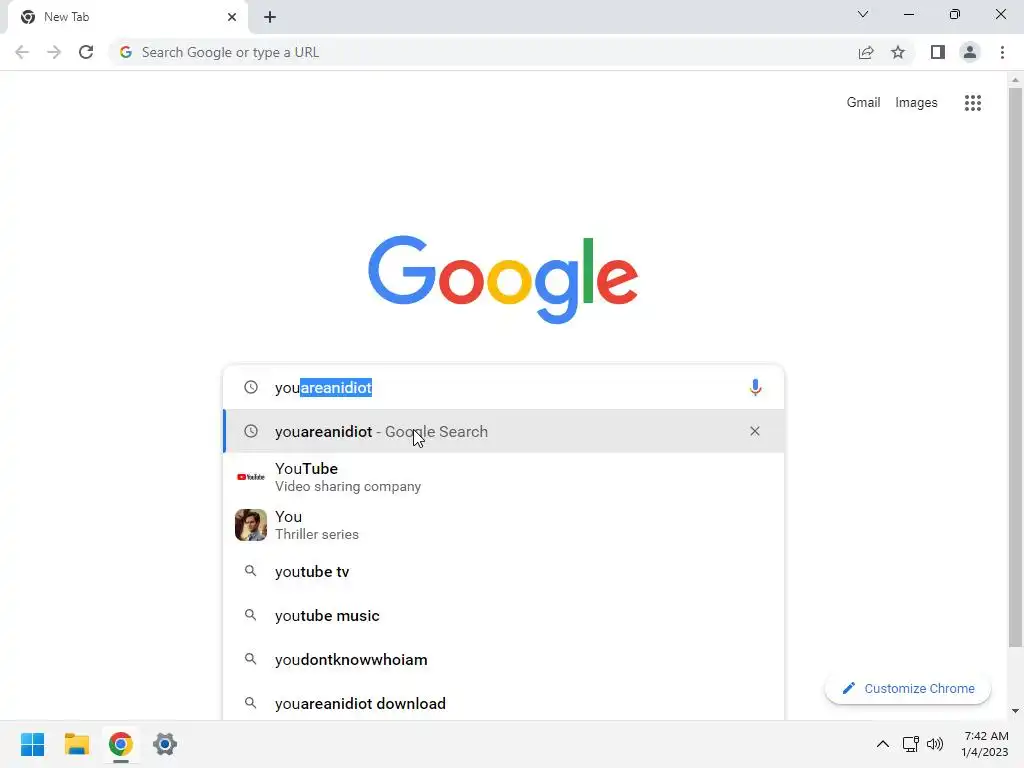Reload the page with the refresh icon

point(86,52)
